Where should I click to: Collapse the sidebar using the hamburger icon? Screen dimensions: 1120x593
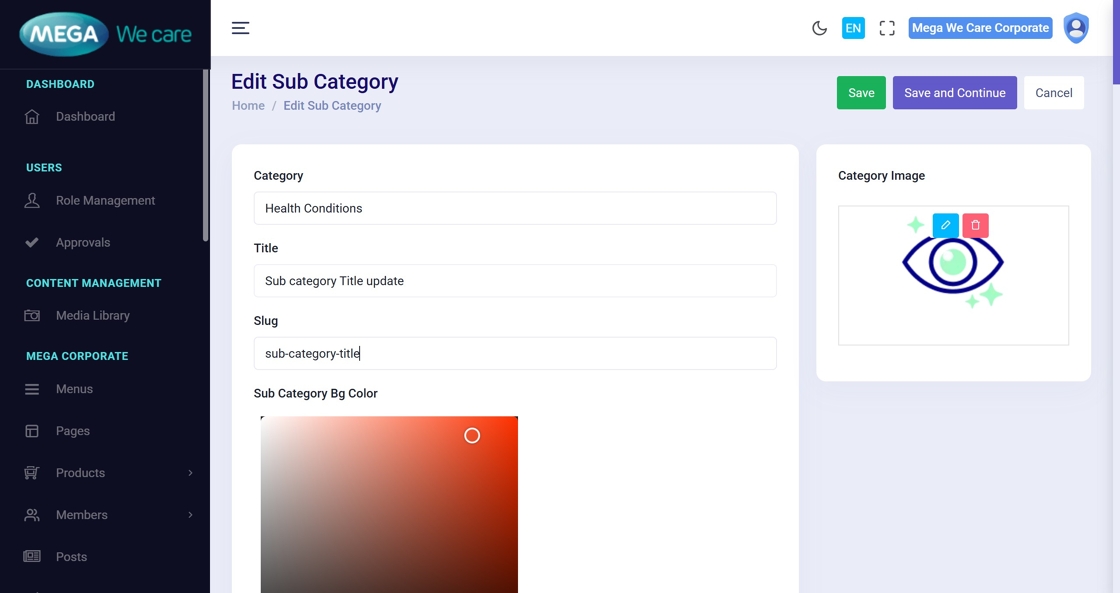click(x=240, y=28)
